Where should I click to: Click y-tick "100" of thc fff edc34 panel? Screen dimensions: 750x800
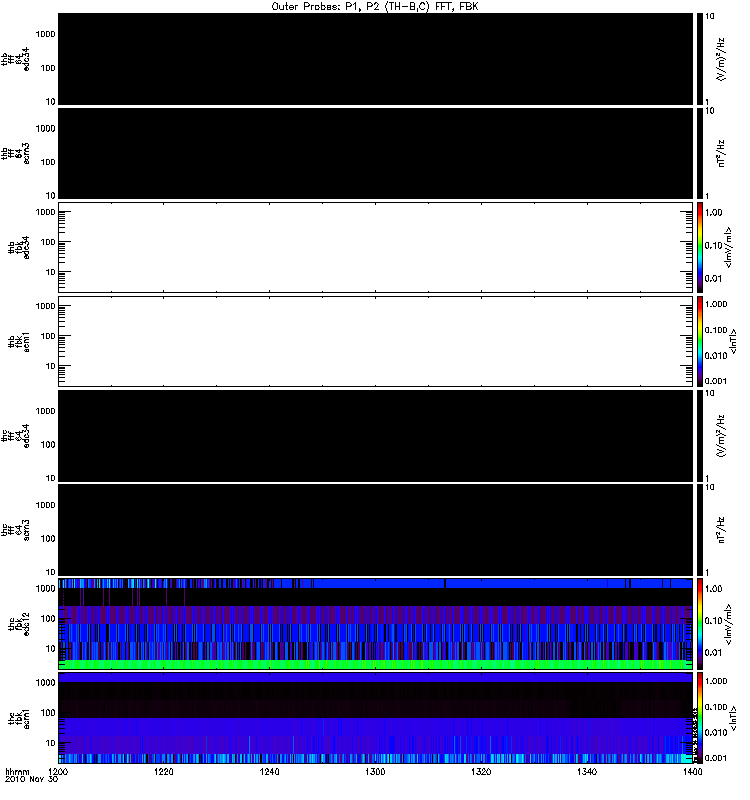click(x=48, y=445)
